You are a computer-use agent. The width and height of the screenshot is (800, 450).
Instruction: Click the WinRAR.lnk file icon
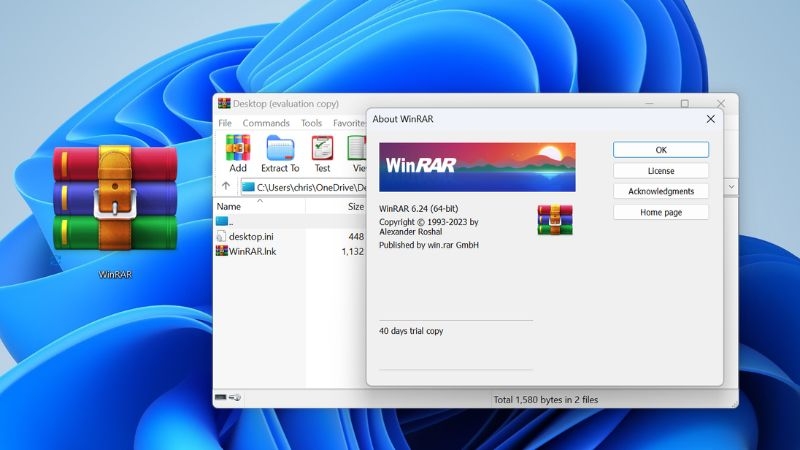[x=221, y=251]
